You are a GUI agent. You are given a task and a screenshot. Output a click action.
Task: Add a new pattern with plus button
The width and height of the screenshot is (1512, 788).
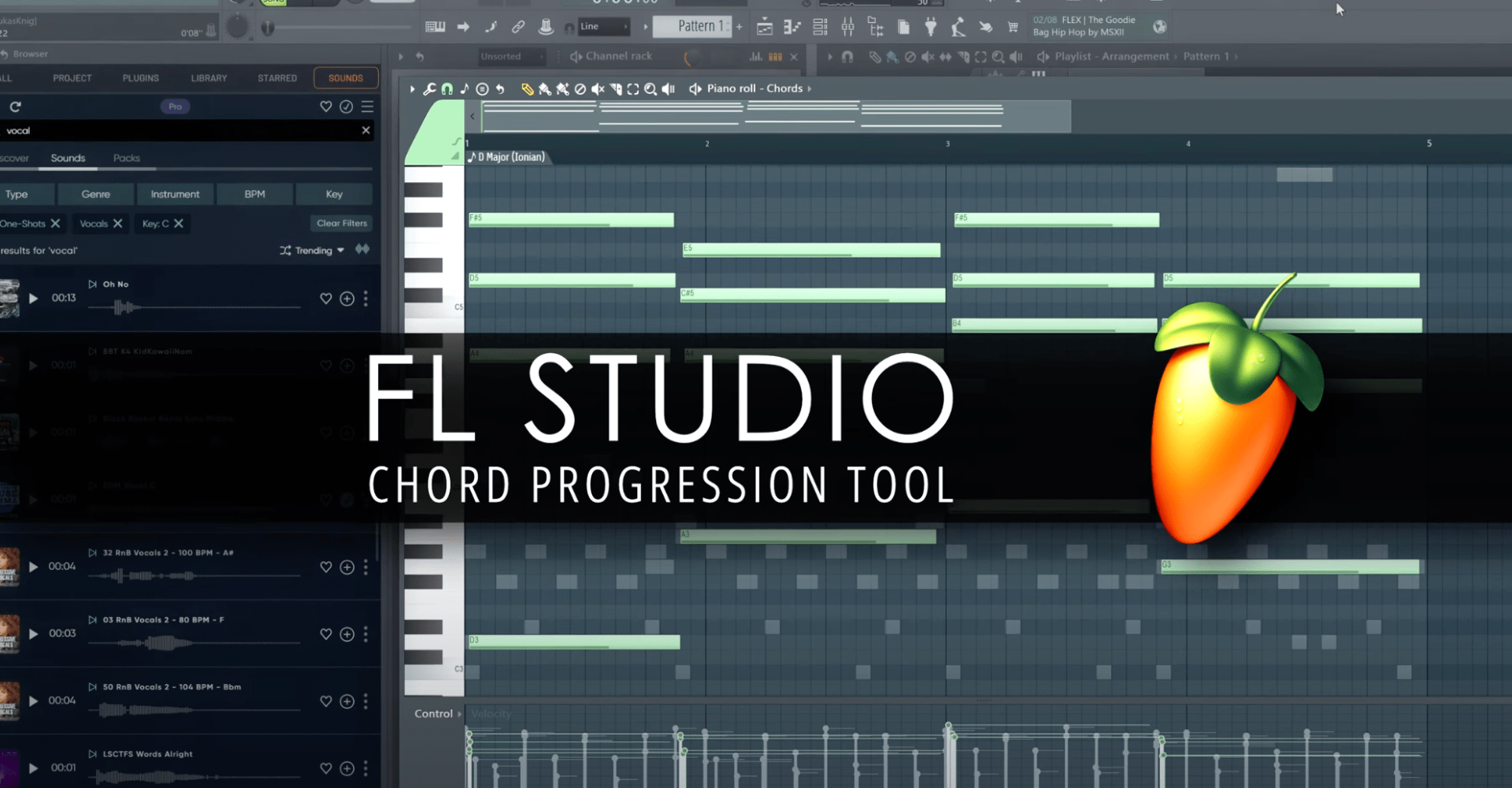739,27
